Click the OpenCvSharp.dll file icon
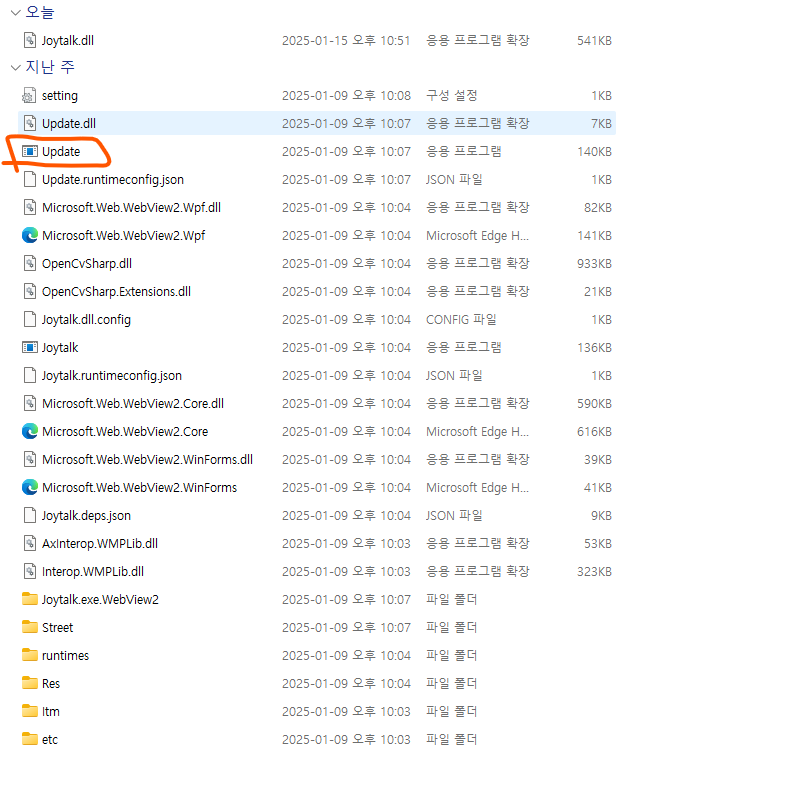The height and width of the screenshot is (800, 793). [30, 264]
